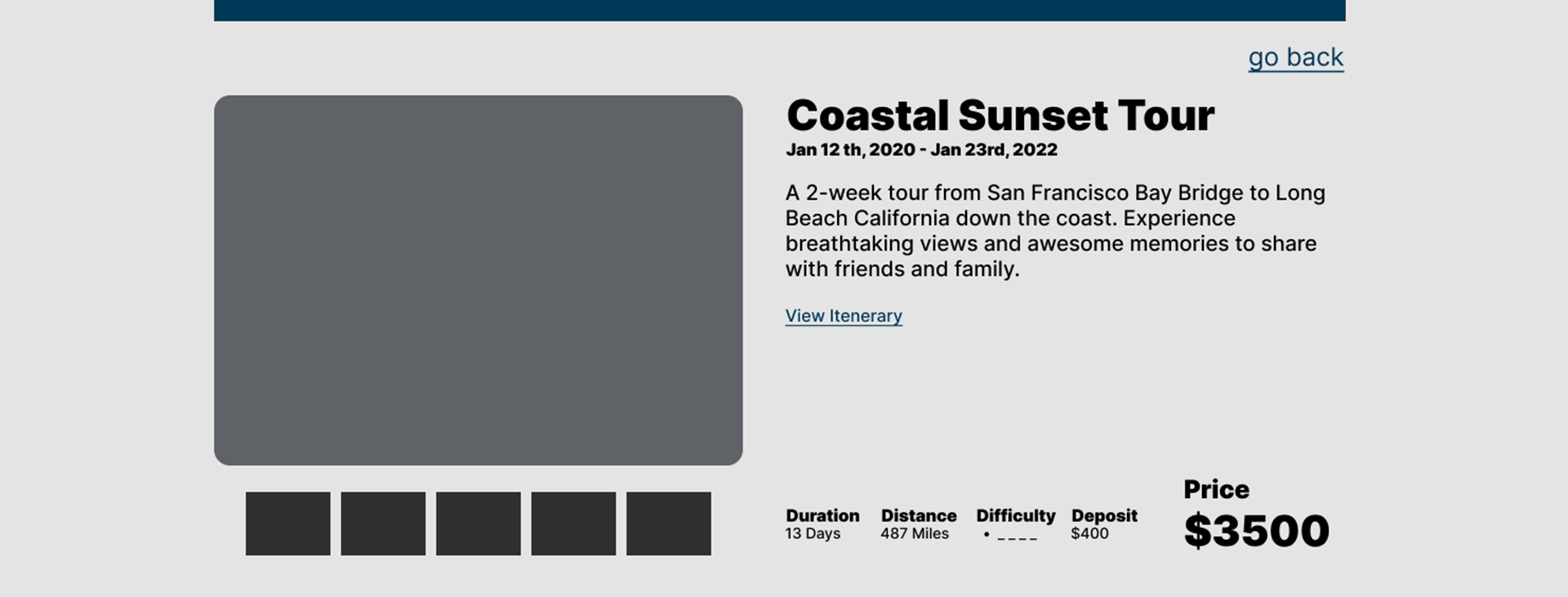Select the fourth gallery thumbnail
This screenshot has height=597, width=1568.
pyautogui.click(x=573, y=523)
